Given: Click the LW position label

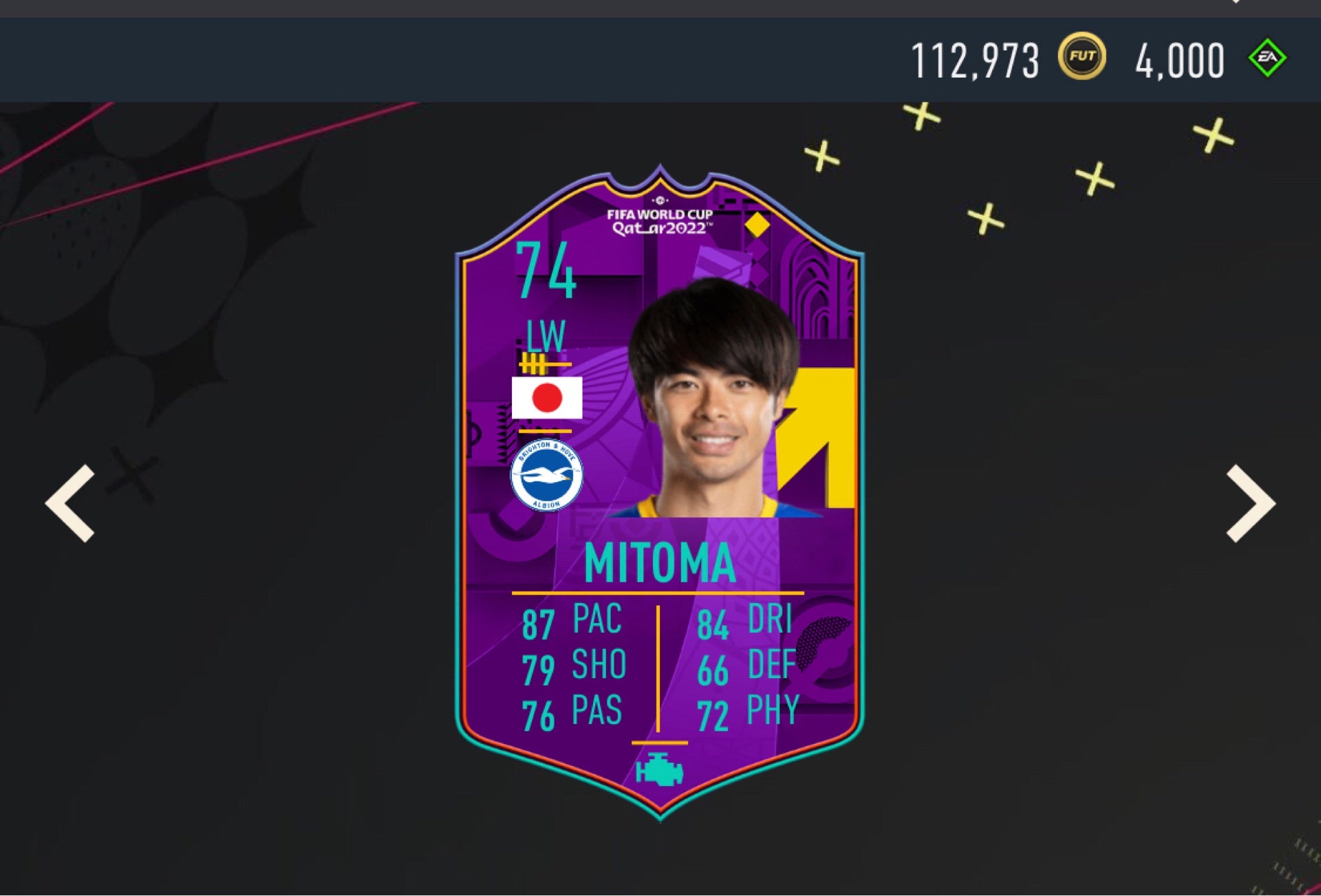Looking at the screenshot, I should (x=546, y=336).
